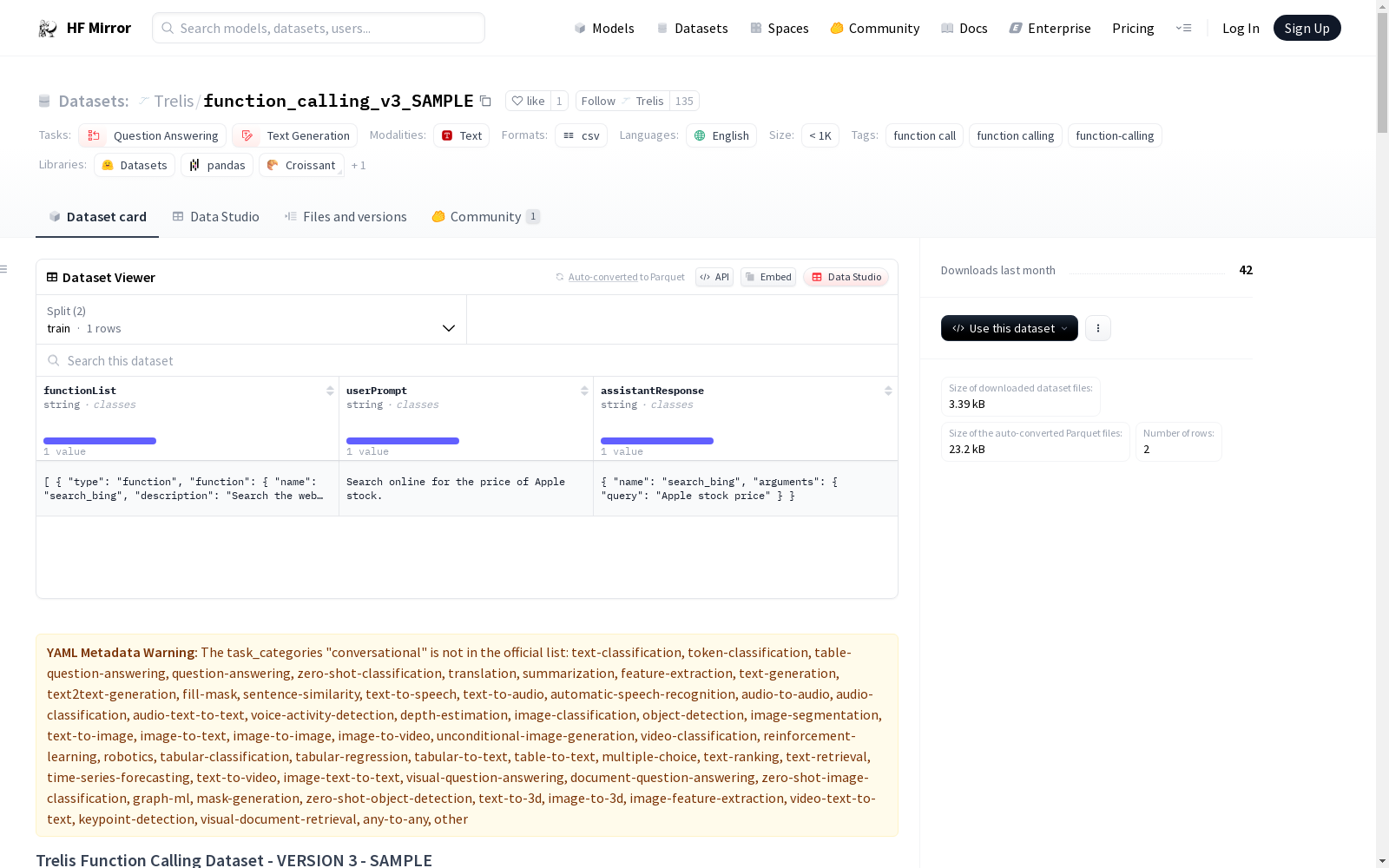Click the assistantResponse cell with Apple stock price

pyautogui.click(x=746, y=489)
